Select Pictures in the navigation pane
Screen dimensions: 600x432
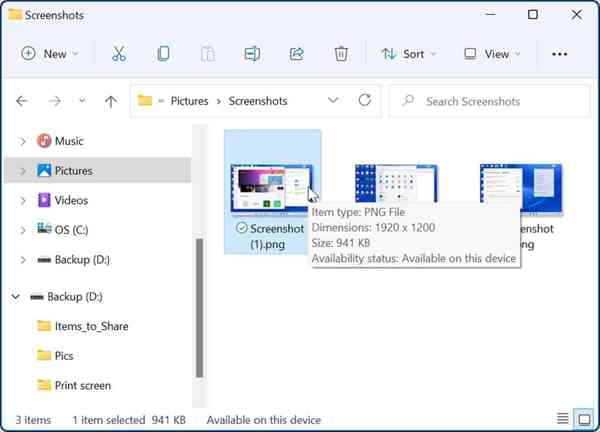click(x=73, y=171)
